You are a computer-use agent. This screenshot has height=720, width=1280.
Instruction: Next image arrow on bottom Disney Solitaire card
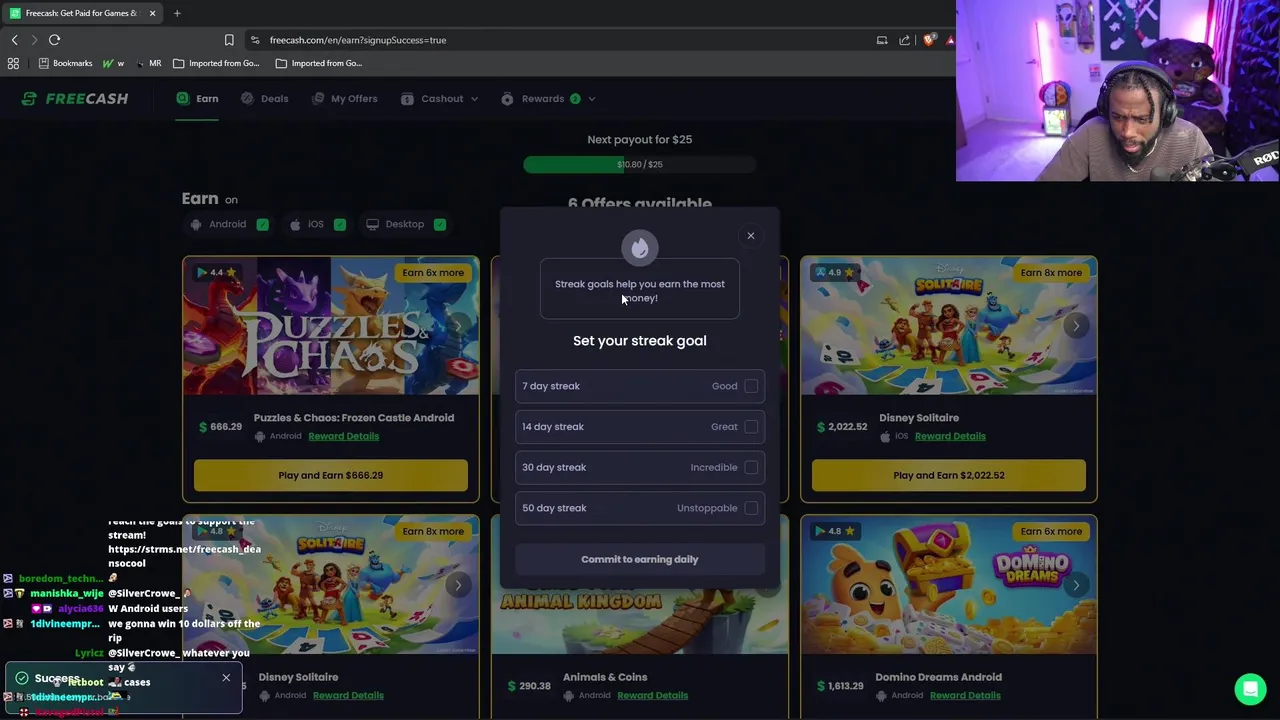pos(458,585)
